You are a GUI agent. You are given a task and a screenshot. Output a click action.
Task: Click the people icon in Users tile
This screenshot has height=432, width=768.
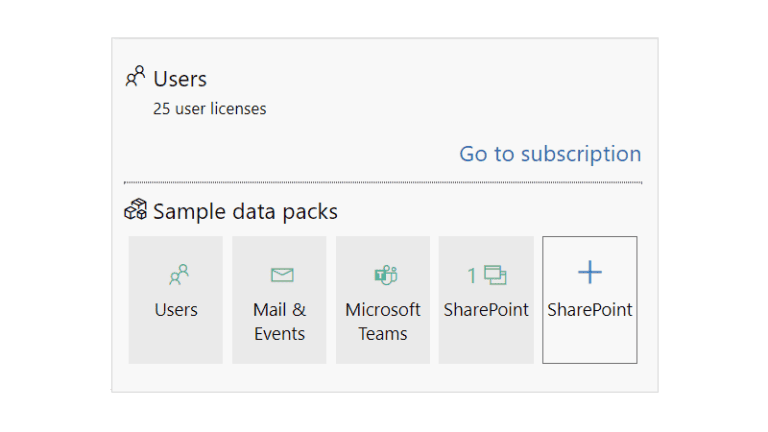pos(179,275)
